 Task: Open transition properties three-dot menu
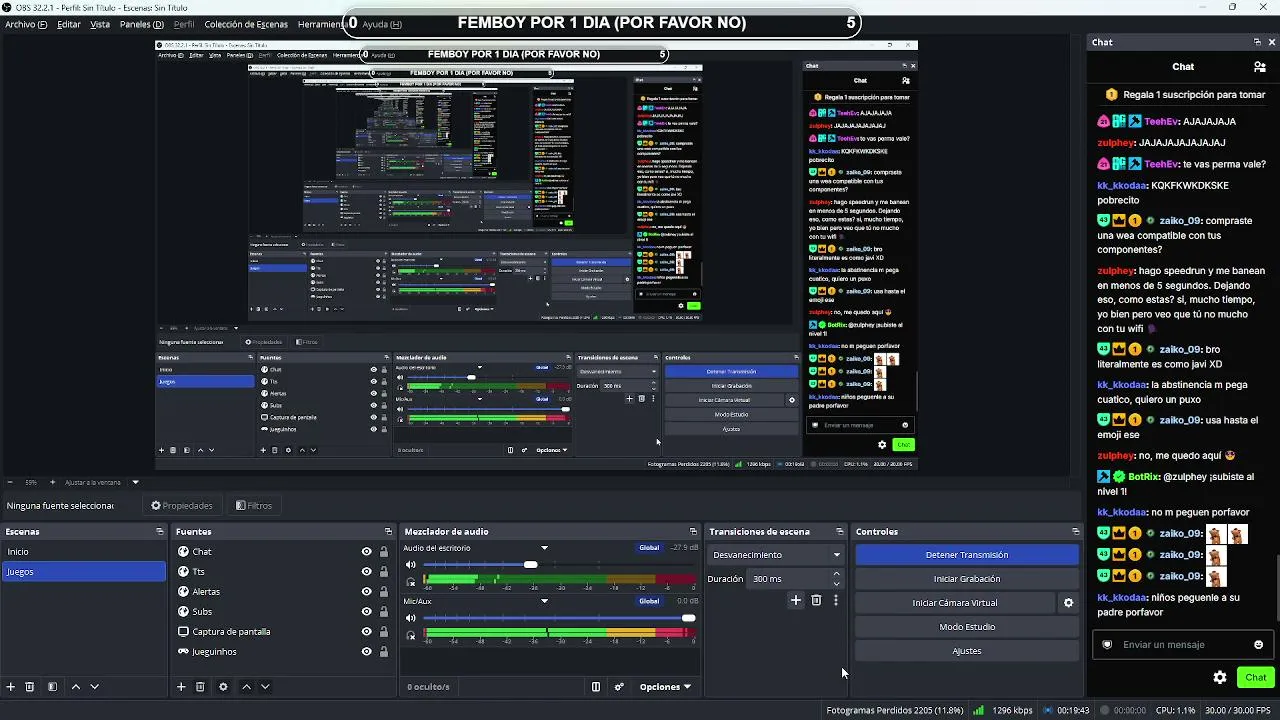[836, 601]
